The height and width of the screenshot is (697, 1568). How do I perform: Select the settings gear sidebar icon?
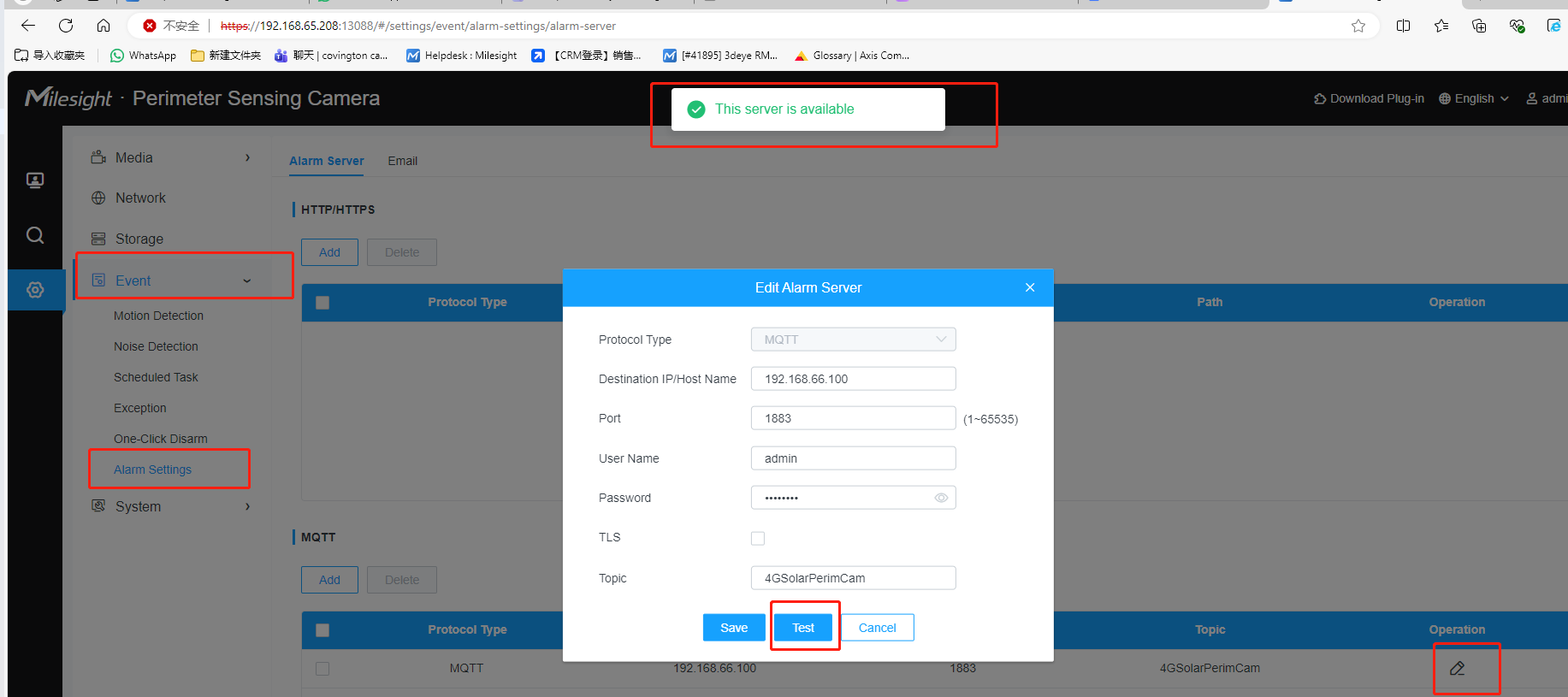(35, 290)
